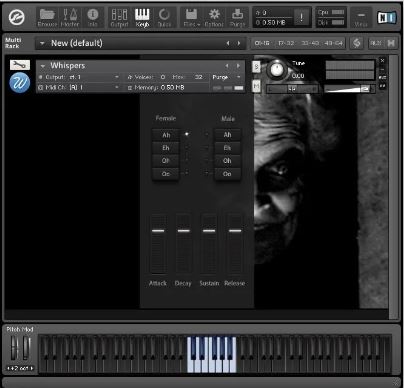Screen dimensions: 404x388
Task: Click the Tune knob
Action: pos(276,70)
